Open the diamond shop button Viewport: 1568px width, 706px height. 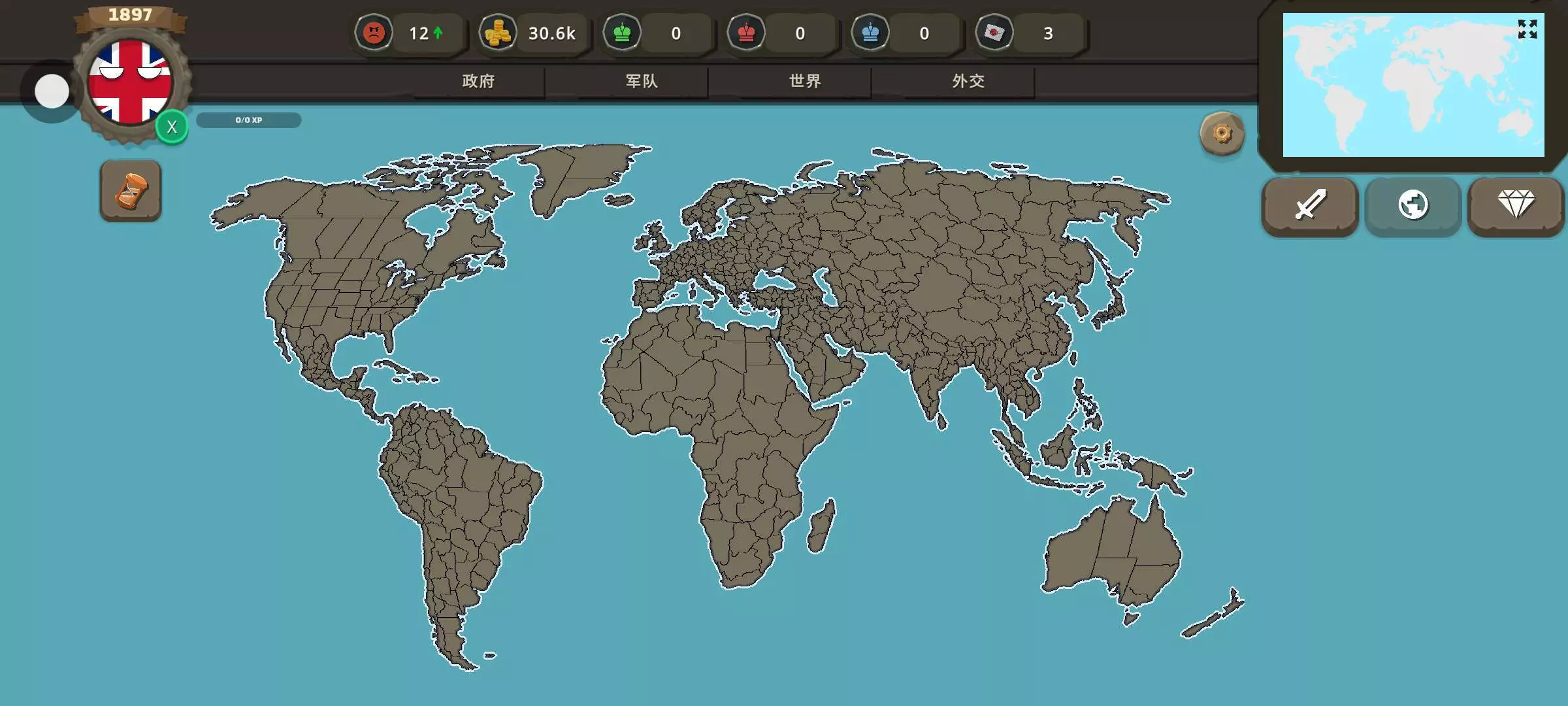pos(1516,205)
